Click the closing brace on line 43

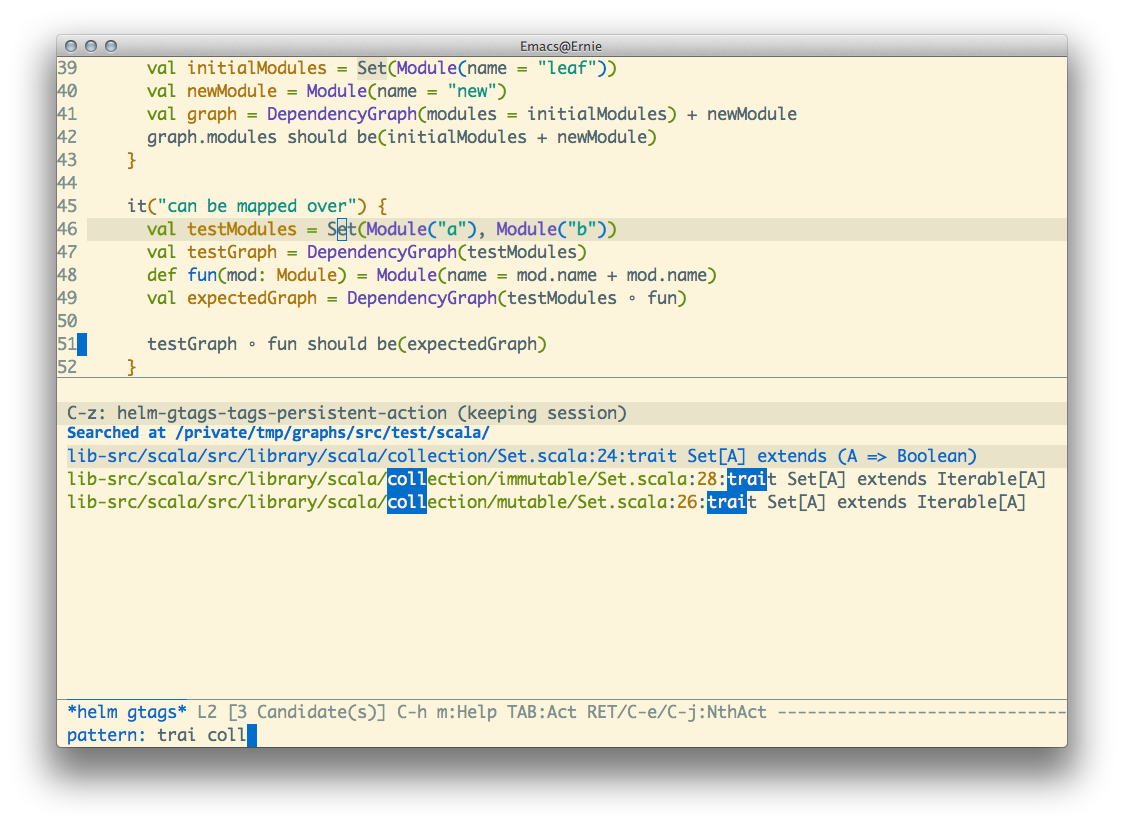[132, 160]
